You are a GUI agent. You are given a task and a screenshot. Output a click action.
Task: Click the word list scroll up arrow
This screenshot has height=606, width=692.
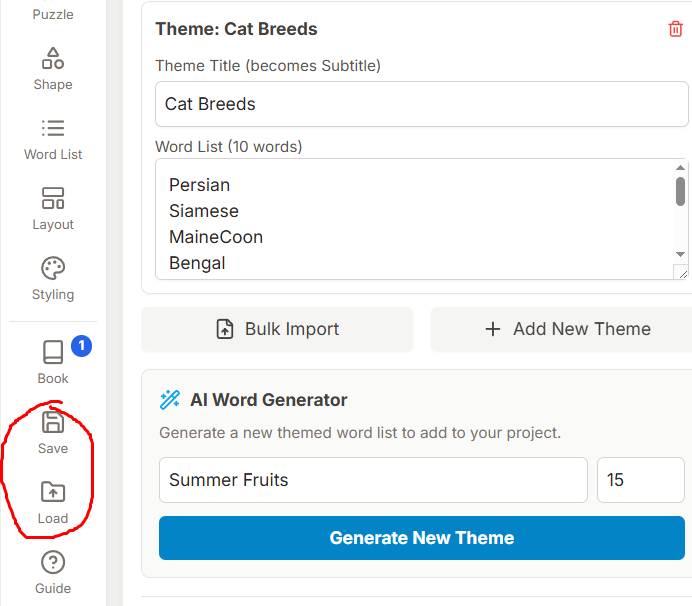coord(681,168)
